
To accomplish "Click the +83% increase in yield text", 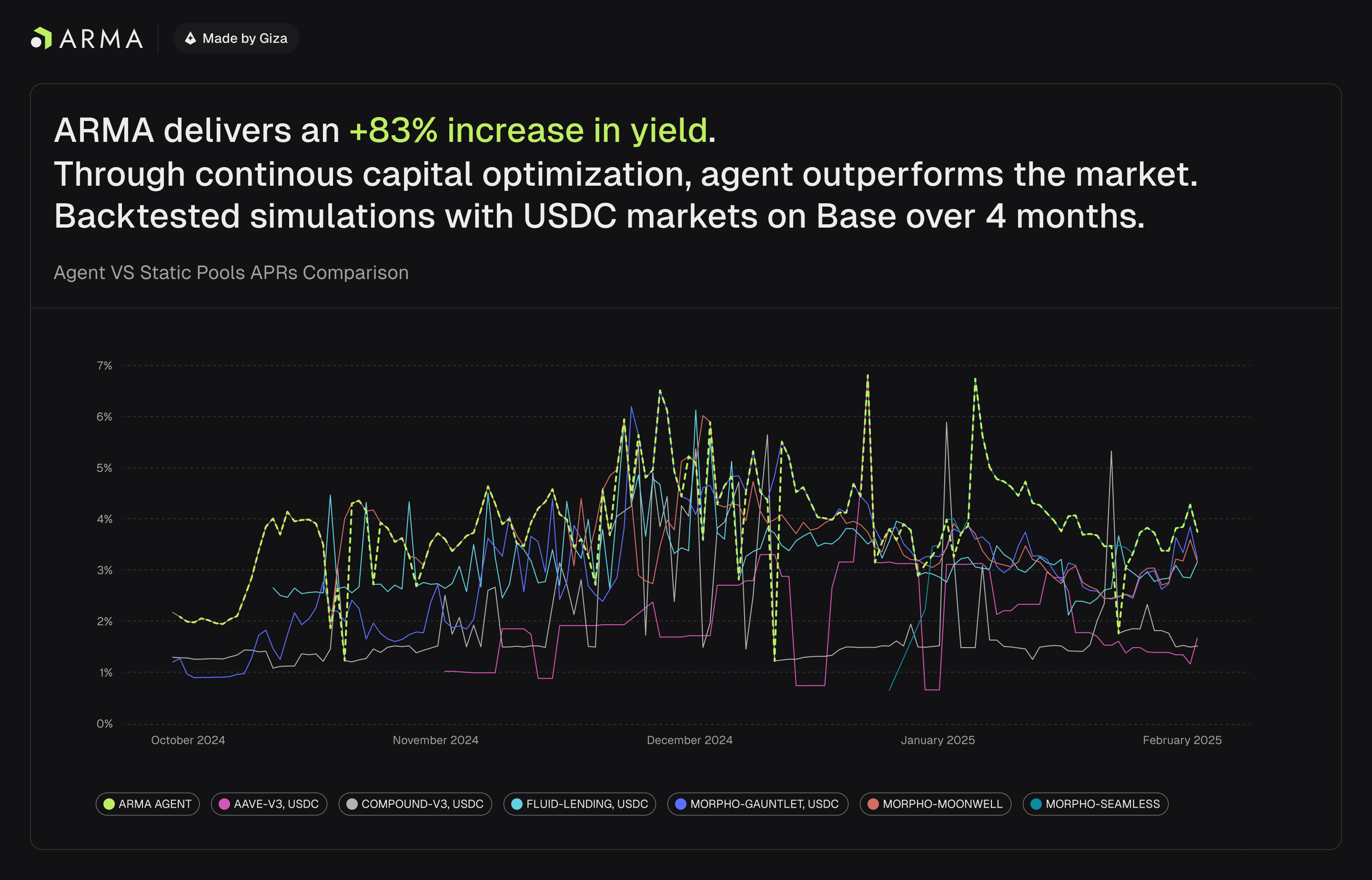I will 528,130.
